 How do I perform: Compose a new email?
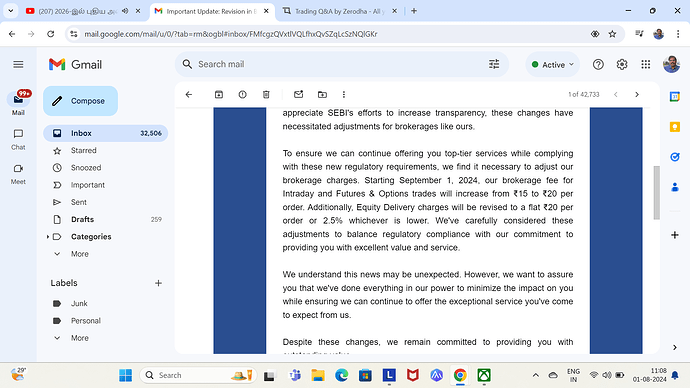81,101
